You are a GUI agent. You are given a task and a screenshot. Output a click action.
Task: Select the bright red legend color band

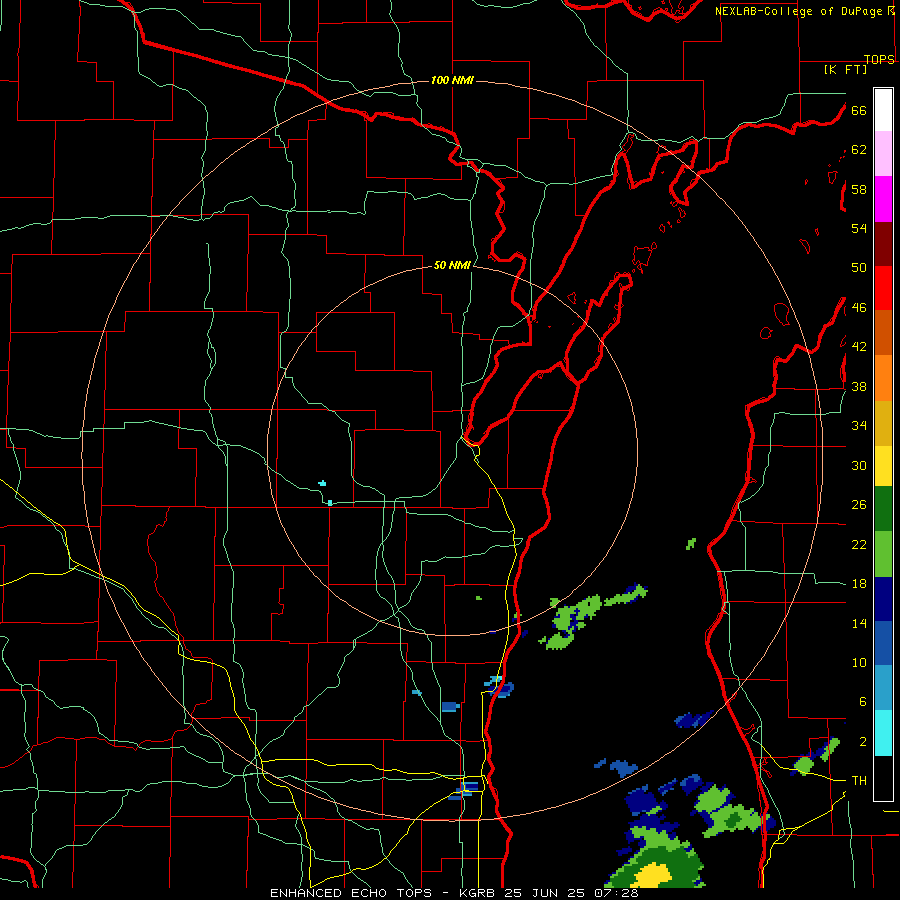883,288
